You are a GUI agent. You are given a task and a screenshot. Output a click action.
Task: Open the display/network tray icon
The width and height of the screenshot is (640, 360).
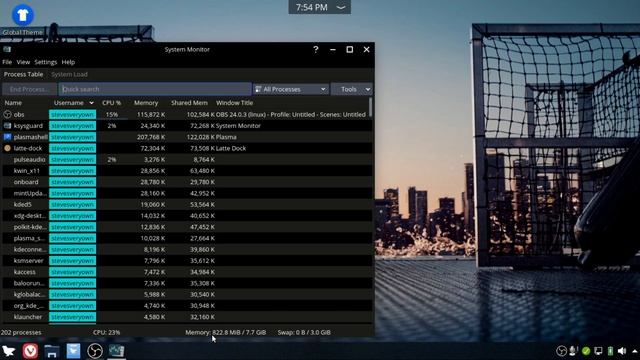(598, 351)
